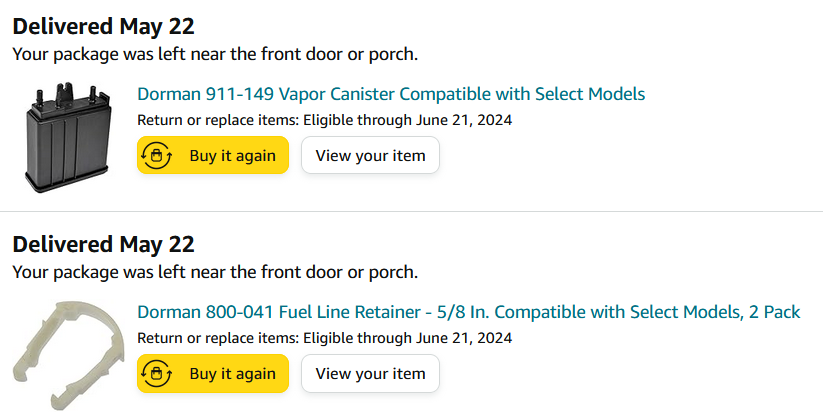823x420 pixels.
Task: Click return eligibility text under Vapor Canister
Action: pos(324,120)
